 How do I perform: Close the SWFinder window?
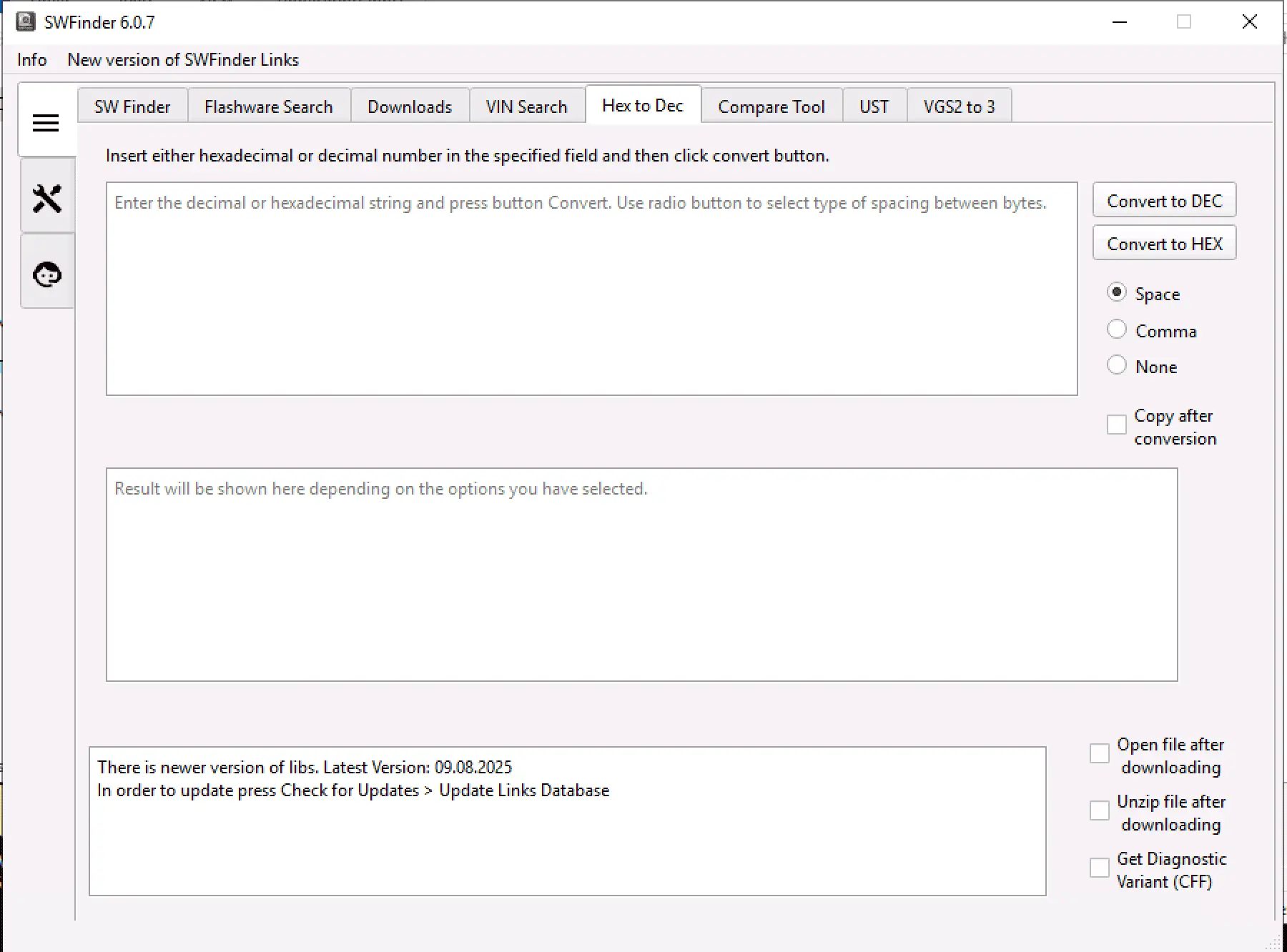(x=1250, y=22)
